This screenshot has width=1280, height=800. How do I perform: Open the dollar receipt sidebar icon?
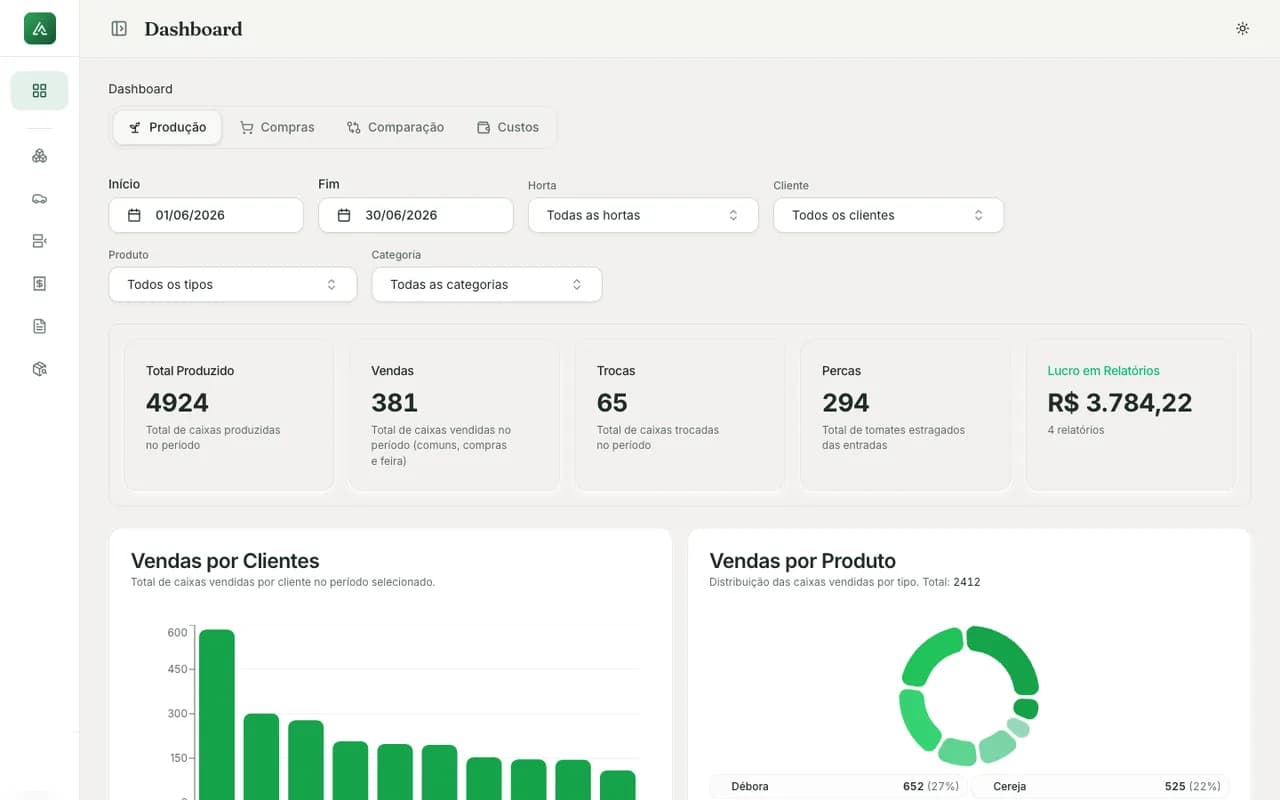tap(40, 284)
